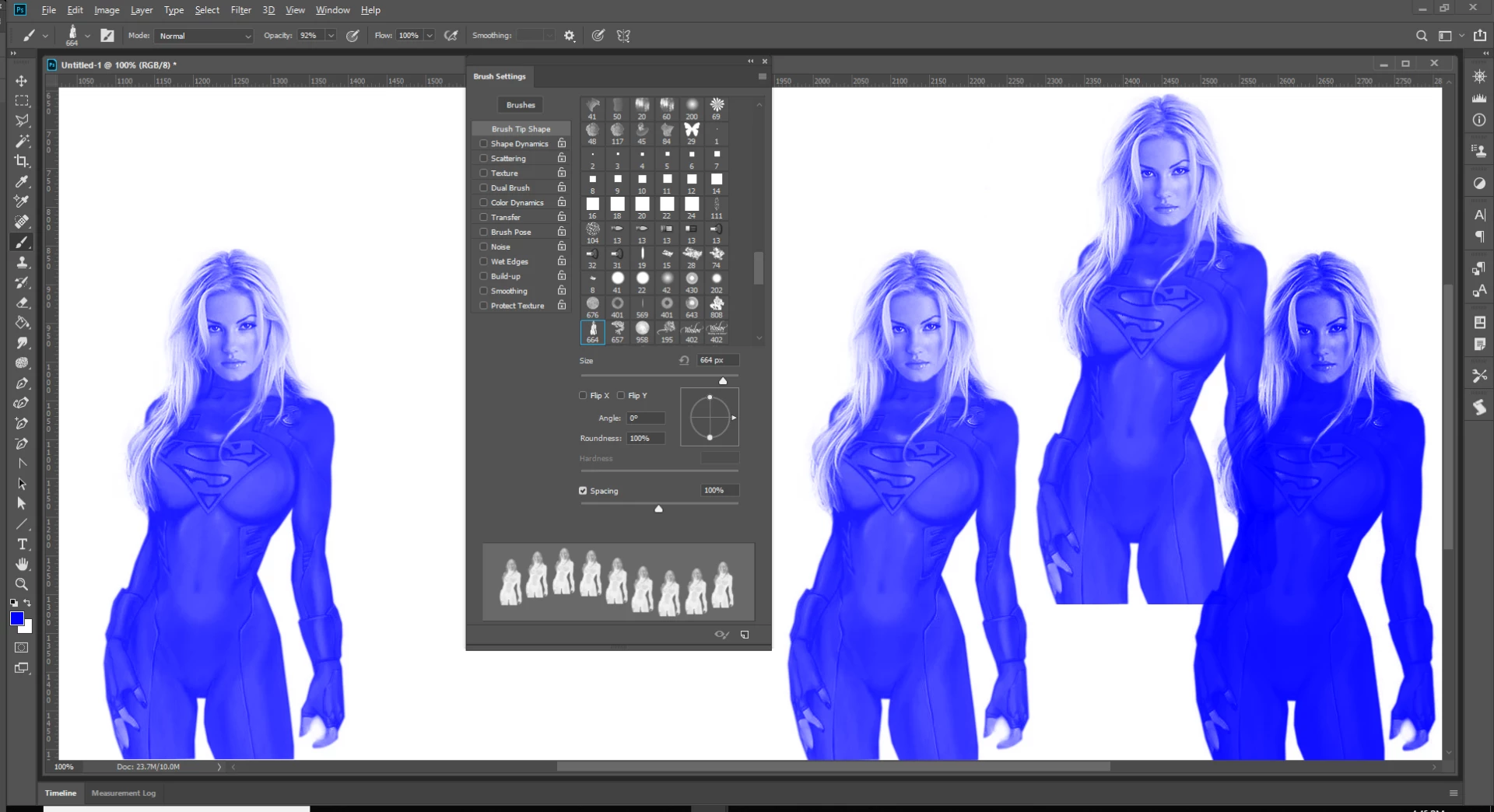Open the Opacity slider dropdown arrow
The width and height of the screenshot is (1494, 812).
331,36
